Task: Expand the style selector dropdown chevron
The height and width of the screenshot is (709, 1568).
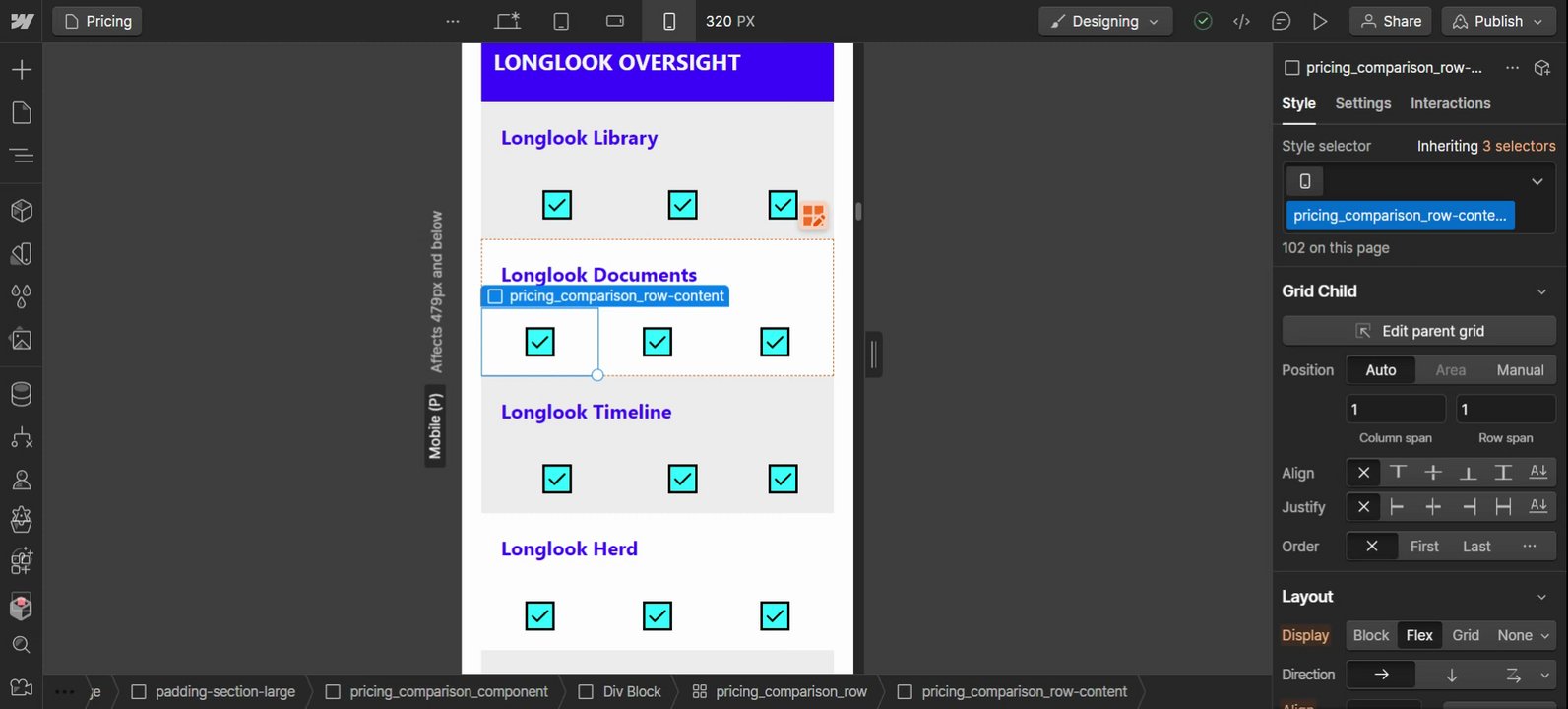Action: coord(1537,181)
